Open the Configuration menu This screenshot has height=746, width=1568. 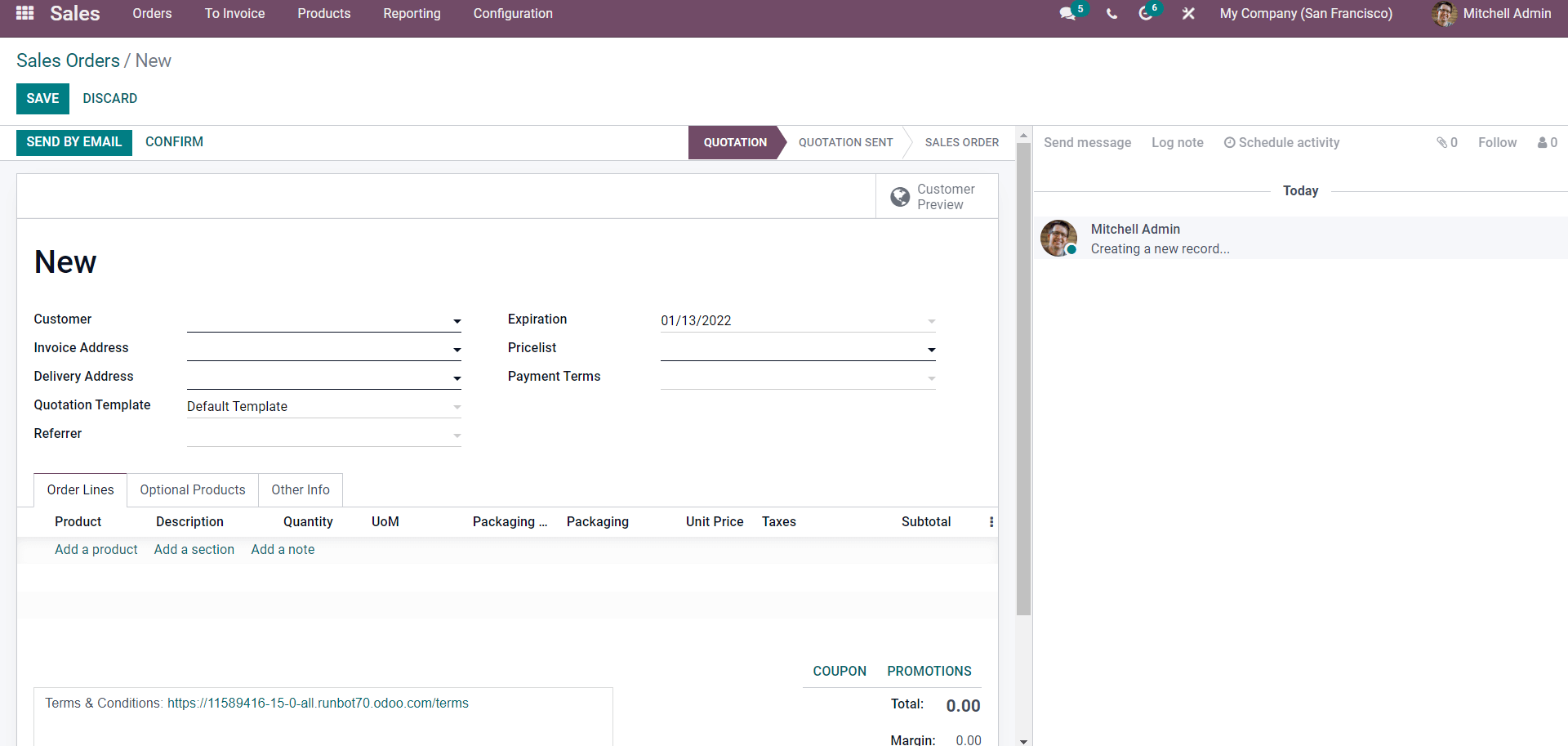tap(513, 14)
